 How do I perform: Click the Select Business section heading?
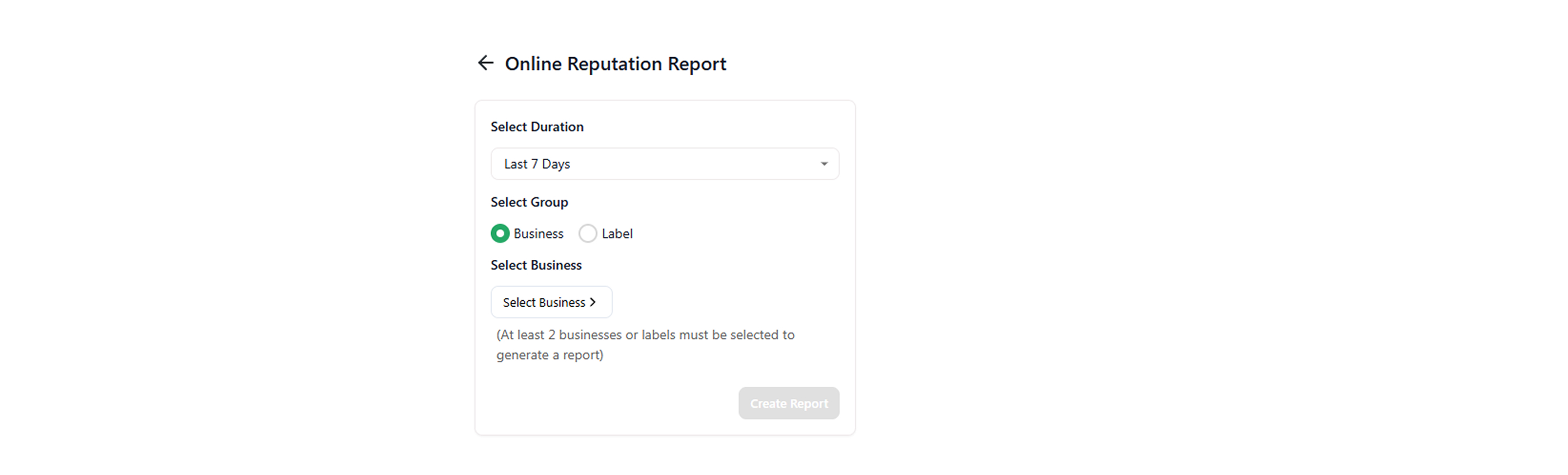click(x=536, y=265)
